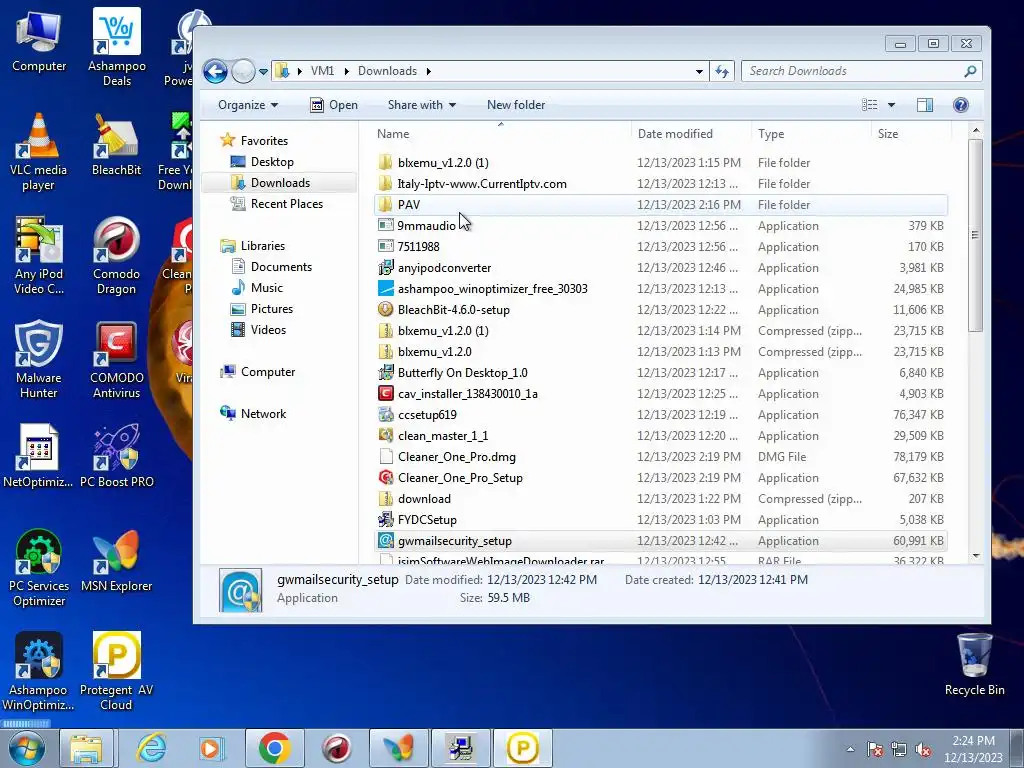
Task: Launch Protegent AV Cloud shortcut
Action: tap(116, 672)
